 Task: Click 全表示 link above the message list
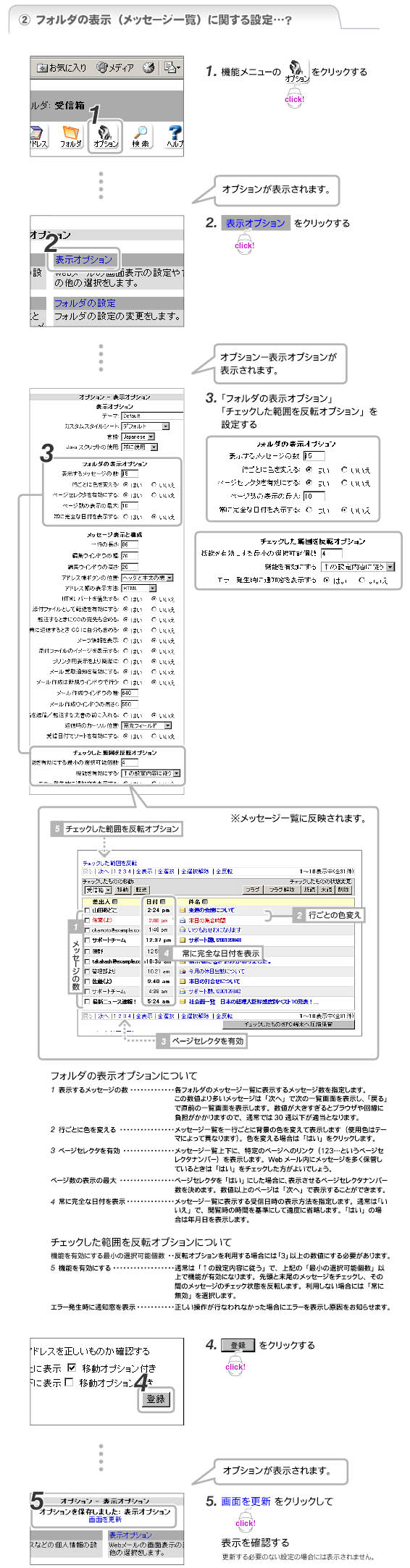(x=145, y=872)
